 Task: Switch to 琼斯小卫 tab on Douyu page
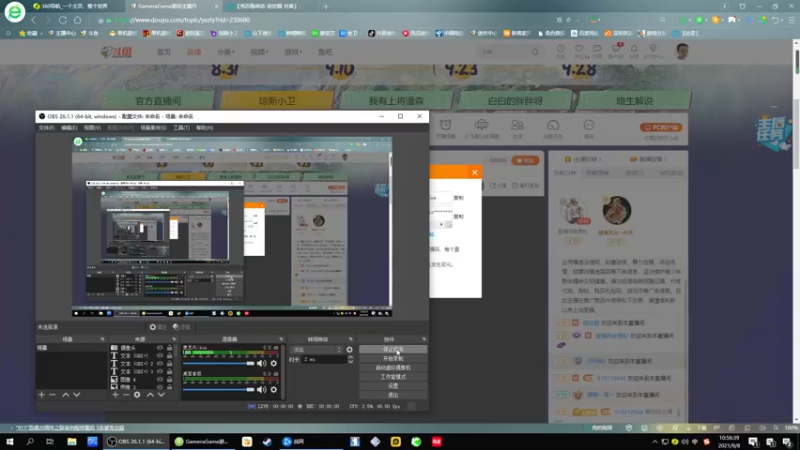pyautogui.click(x=277, y=101)
